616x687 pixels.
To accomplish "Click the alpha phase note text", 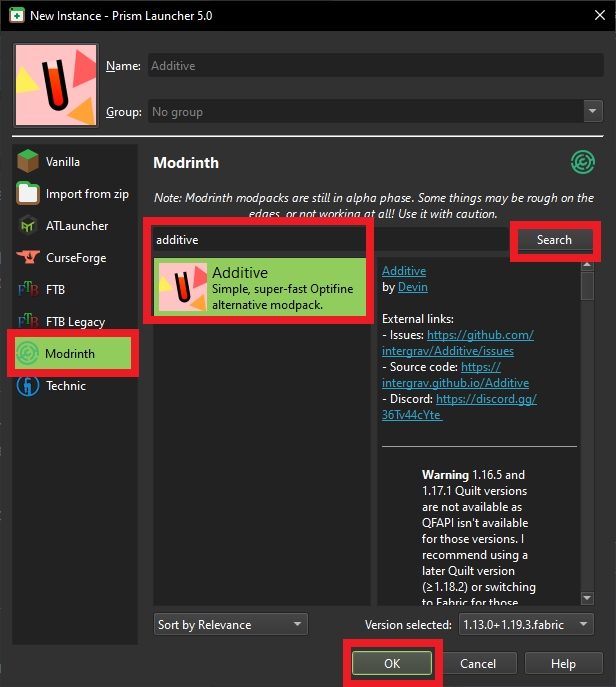I will (374, 205).
